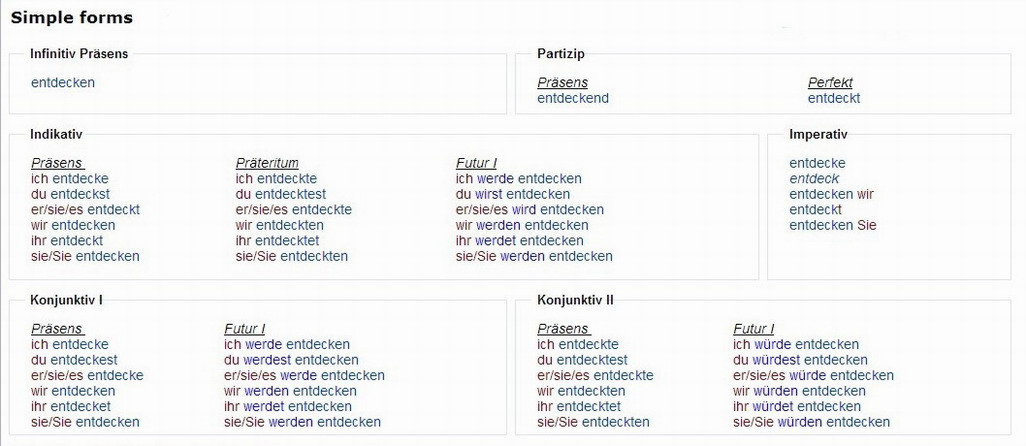Click the imperative "entdecken Sie"
The image size is (1026, 446).
832,225
